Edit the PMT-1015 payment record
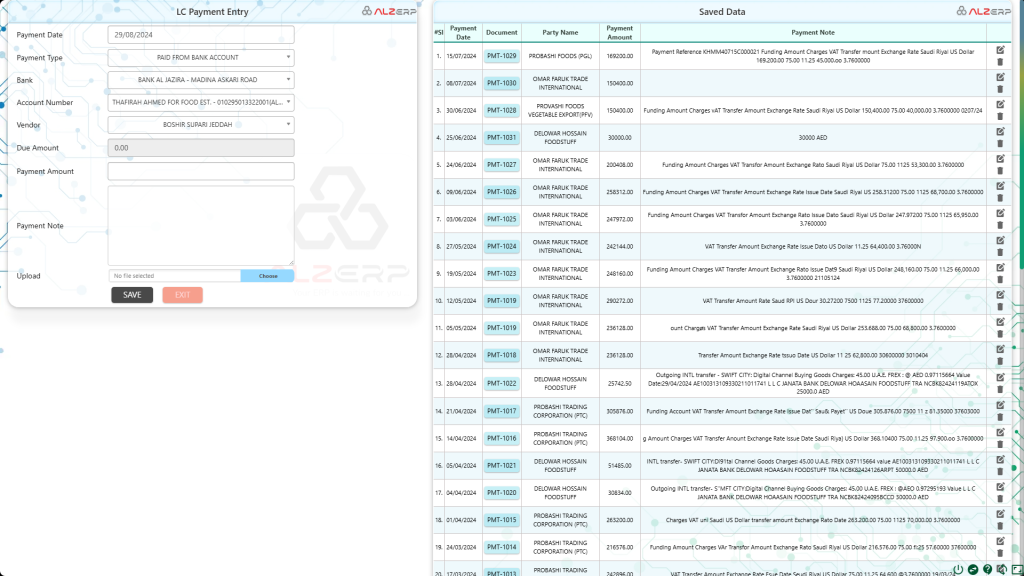Viewport: 1024px width, 576px height. (1000, 514)
